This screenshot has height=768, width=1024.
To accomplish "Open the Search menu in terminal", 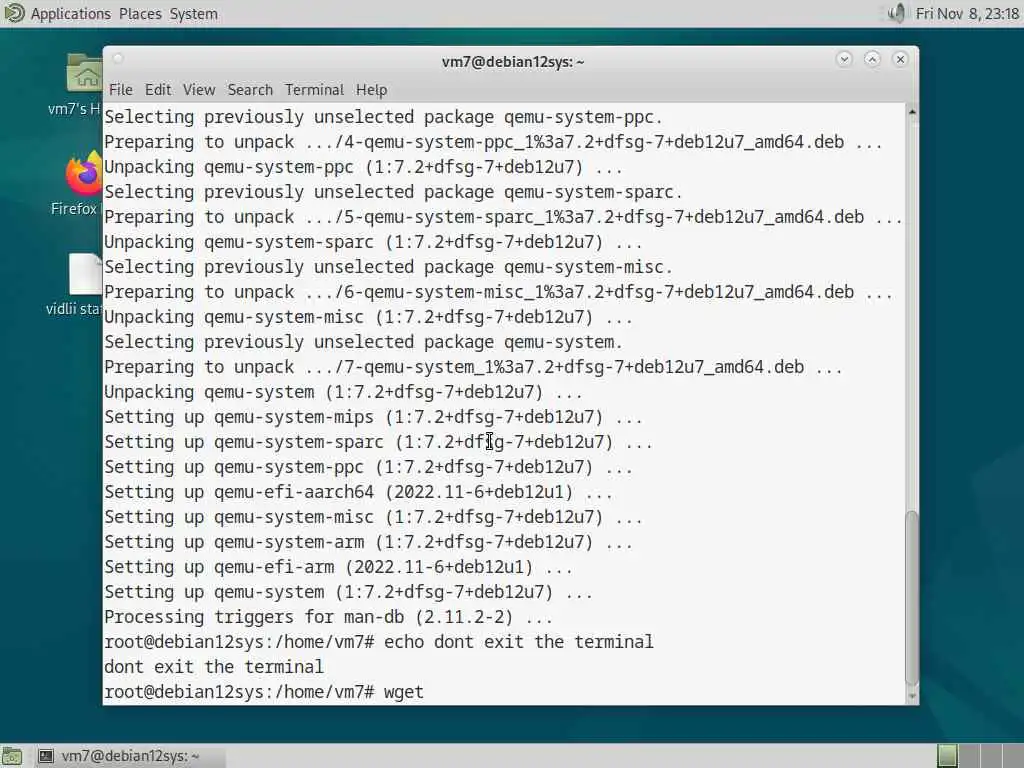I will tap(250, 89).
